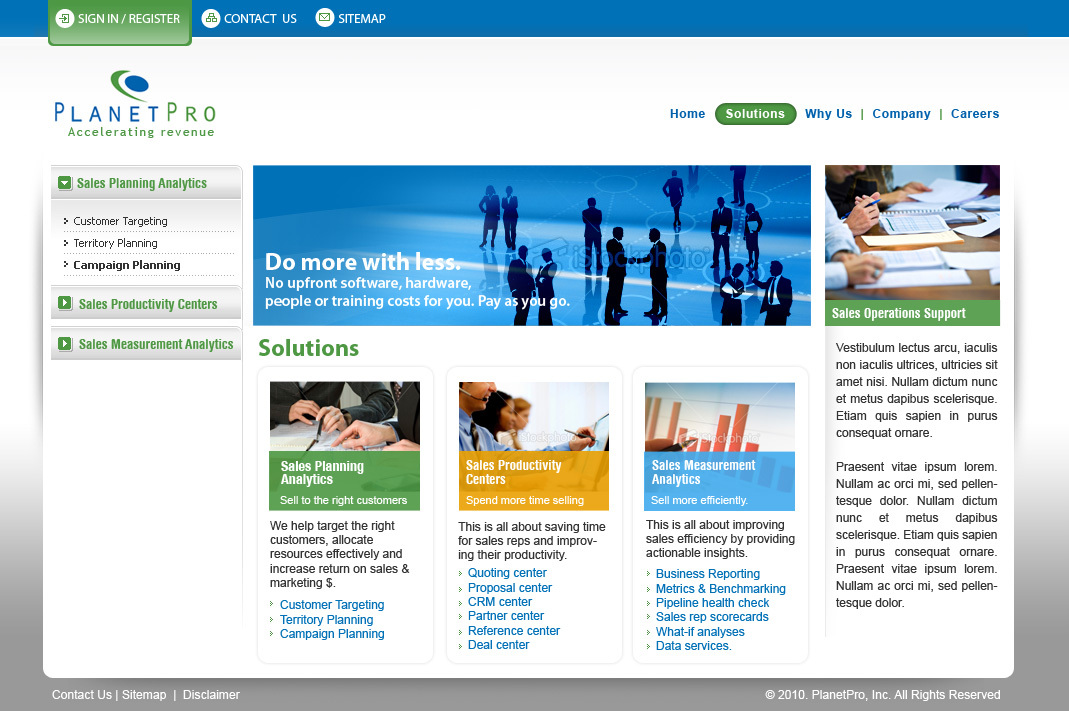Open CONTACT US in top bar

[260, 19]
